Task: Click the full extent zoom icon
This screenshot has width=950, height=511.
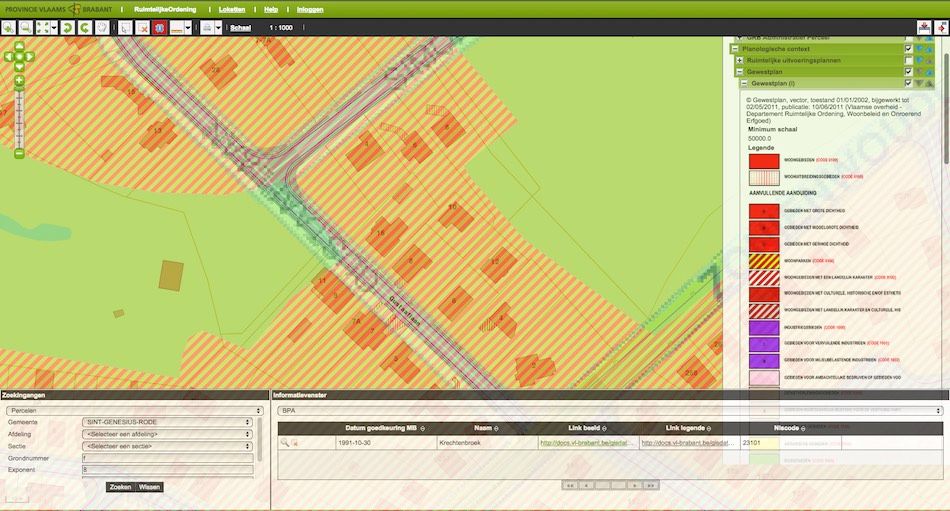Action: (x=42, y=28)
